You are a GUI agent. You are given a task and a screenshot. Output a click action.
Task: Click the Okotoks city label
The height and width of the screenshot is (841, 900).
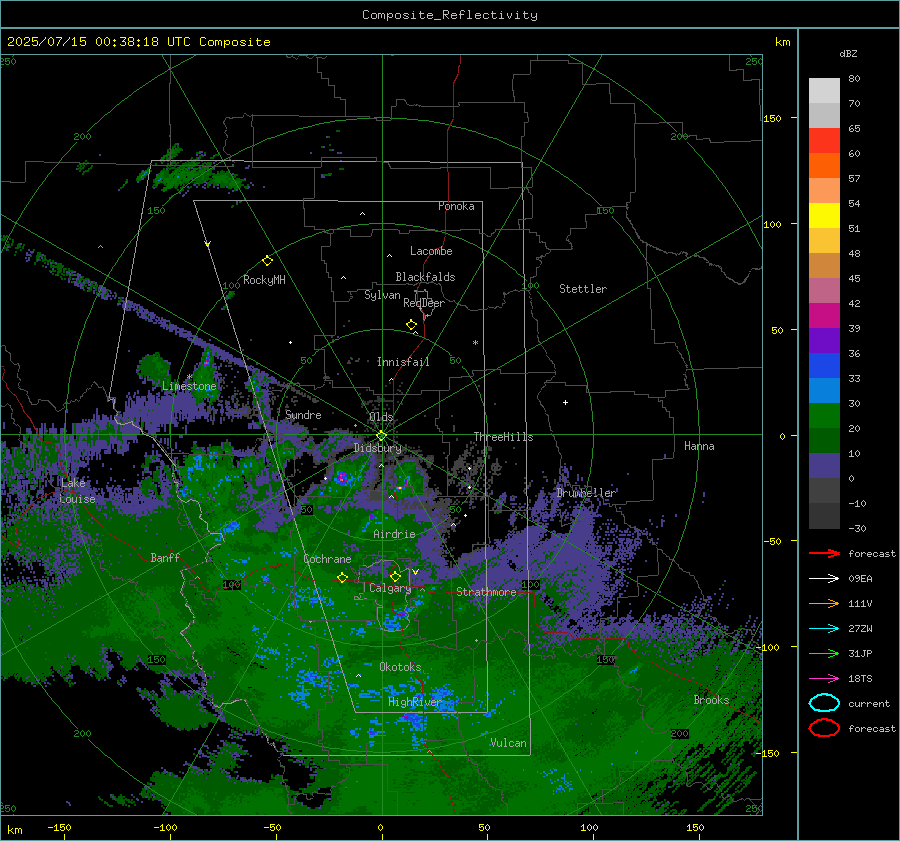tap(400, 667)
